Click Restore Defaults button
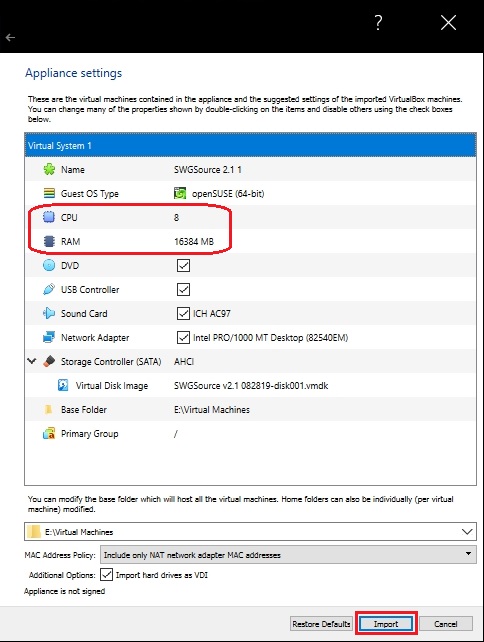484x642 pixels. click(x=321, y=624)
